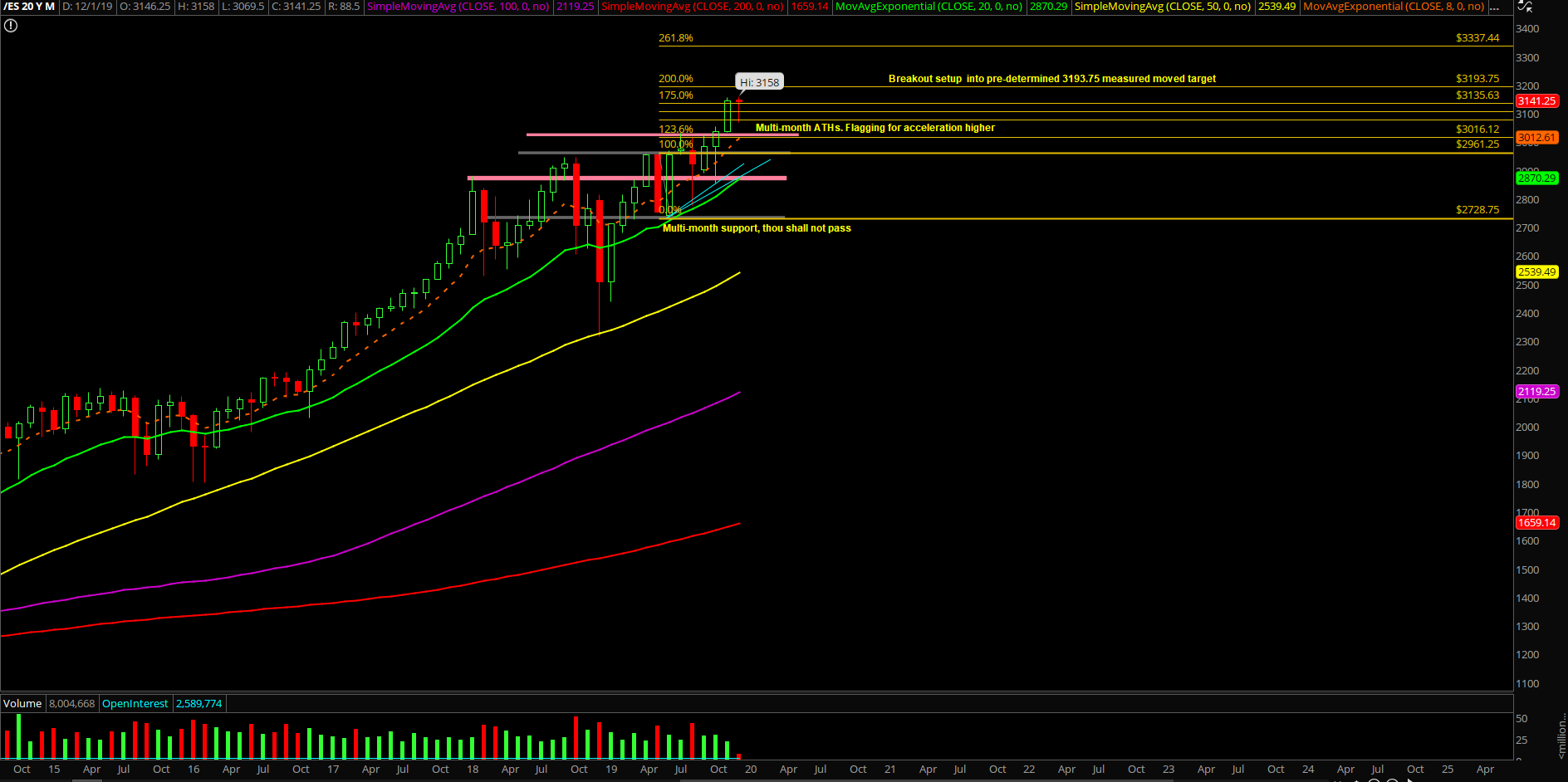Select Multi-month support annotation text

pos(757,228)
